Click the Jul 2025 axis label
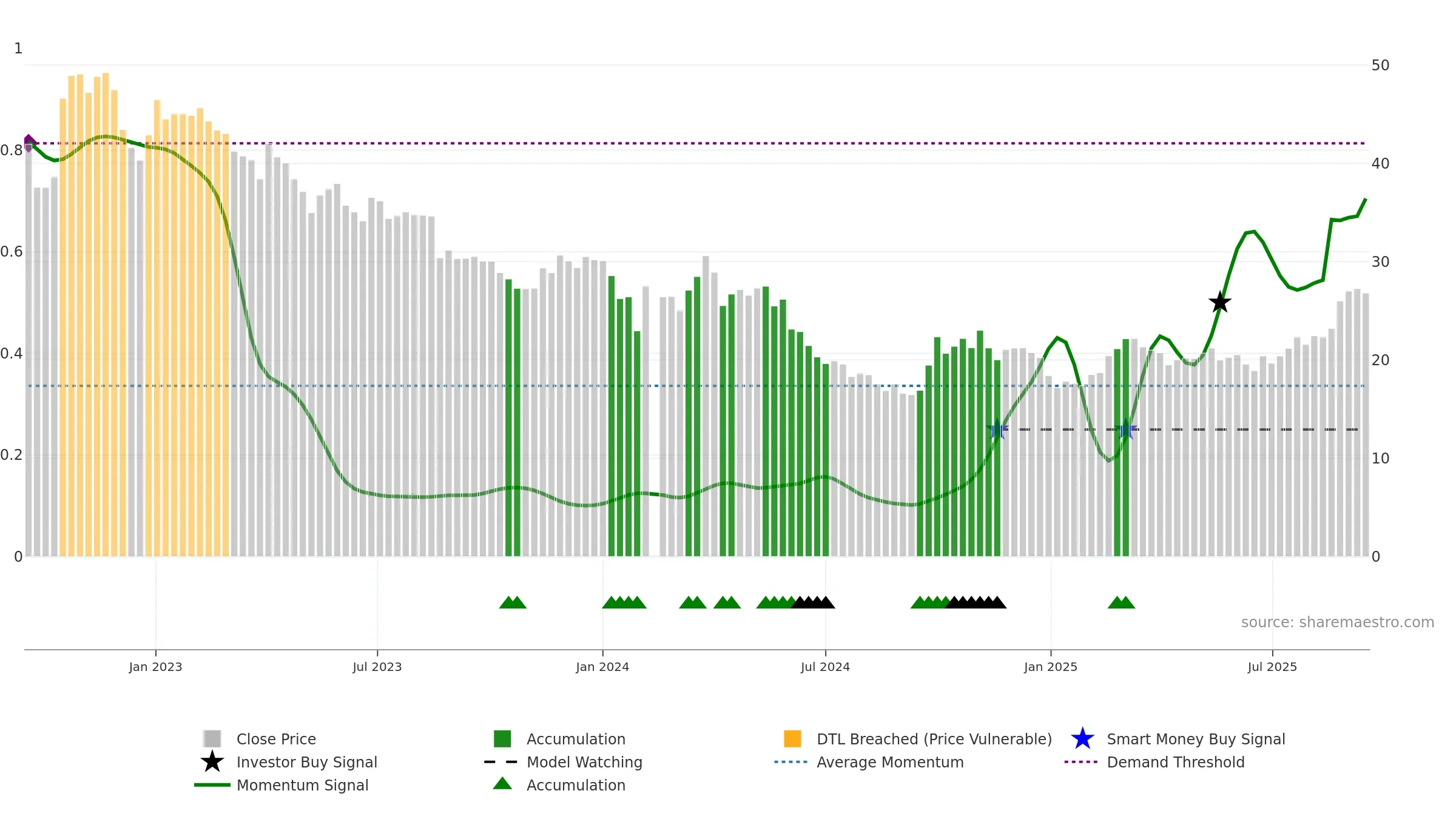The width and height of the screenshot is (1456, 819). tap(1272, 667)
